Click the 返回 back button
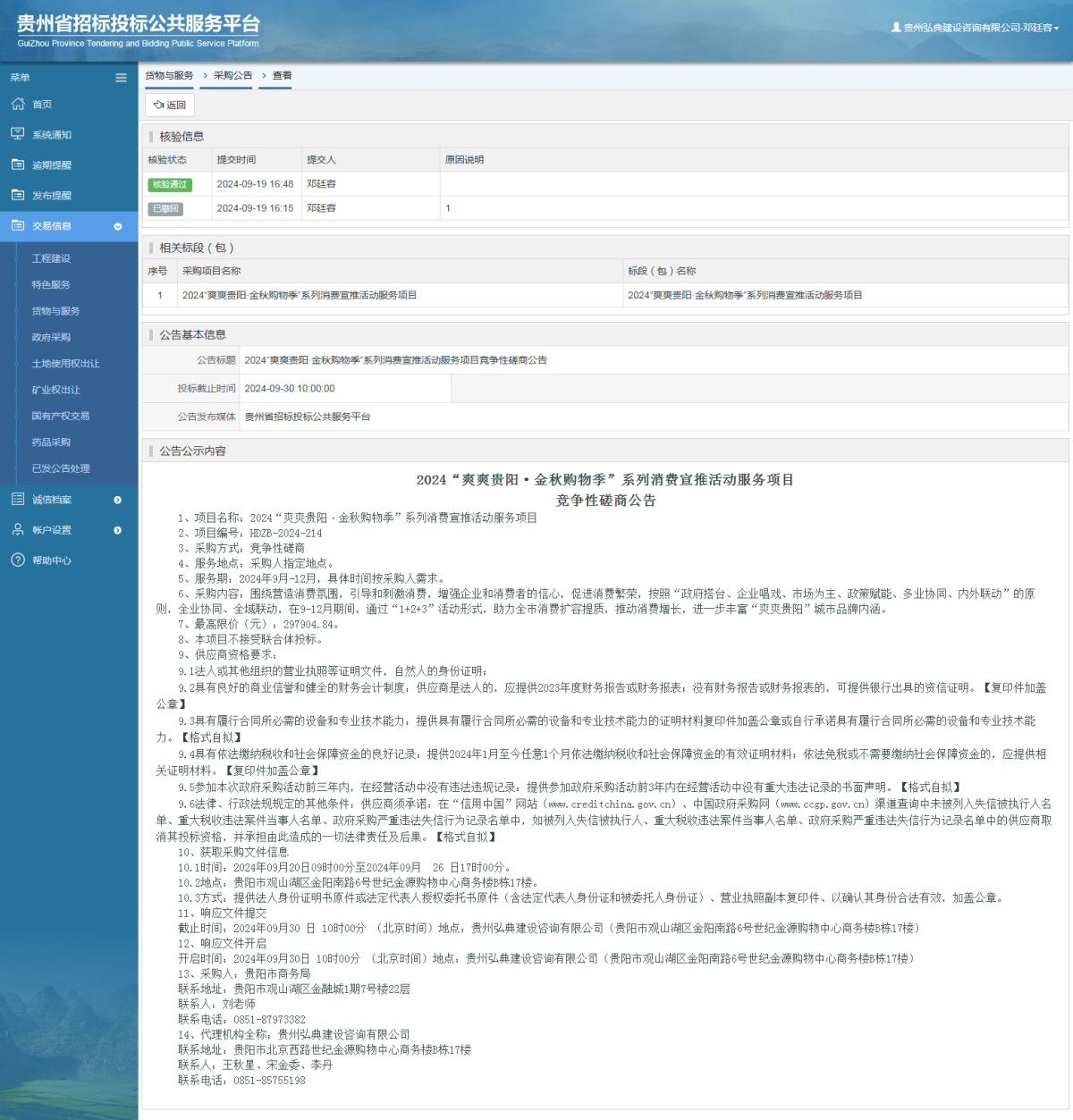This screenshot has height=1120, width=1073. (x=170, y=105)
